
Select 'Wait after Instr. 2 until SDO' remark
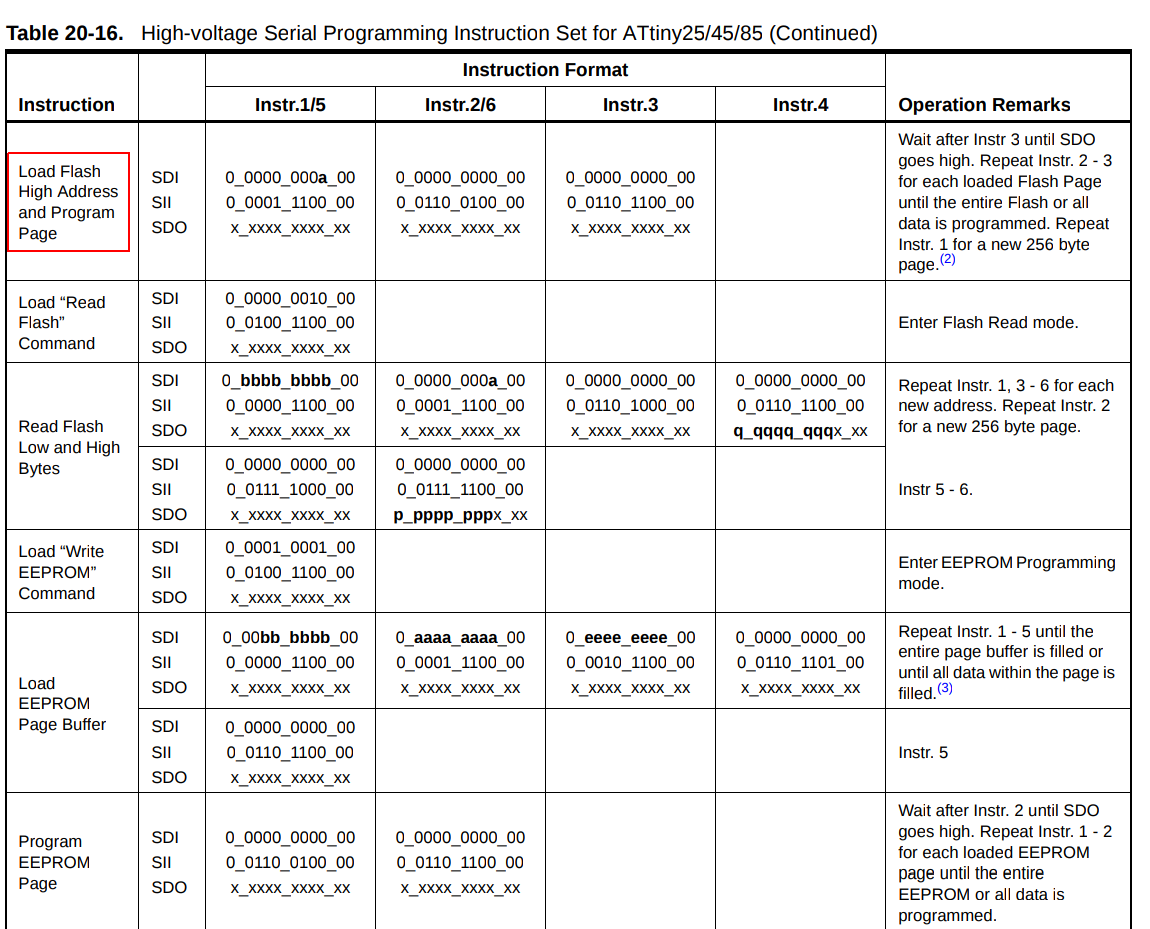[999, 810]
